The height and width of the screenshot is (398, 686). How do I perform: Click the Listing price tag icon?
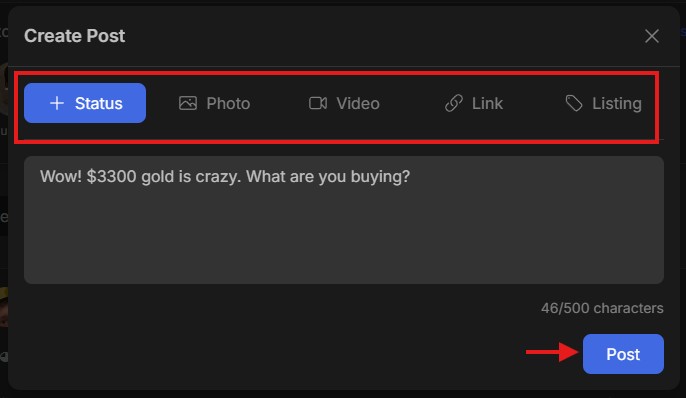(x=574, y=103)
